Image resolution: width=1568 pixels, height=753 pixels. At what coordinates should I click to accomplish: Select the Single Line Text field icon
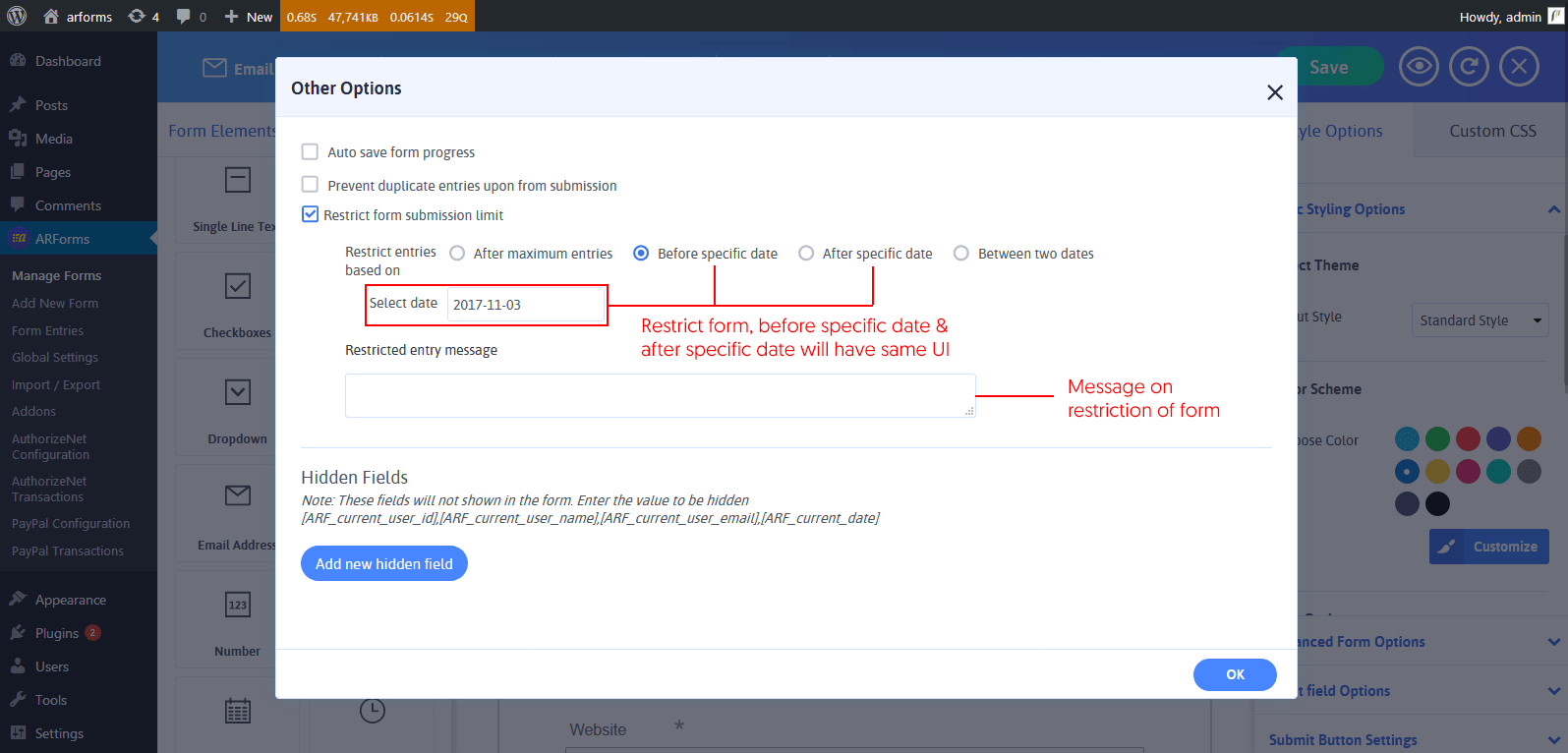pos(238,180)
